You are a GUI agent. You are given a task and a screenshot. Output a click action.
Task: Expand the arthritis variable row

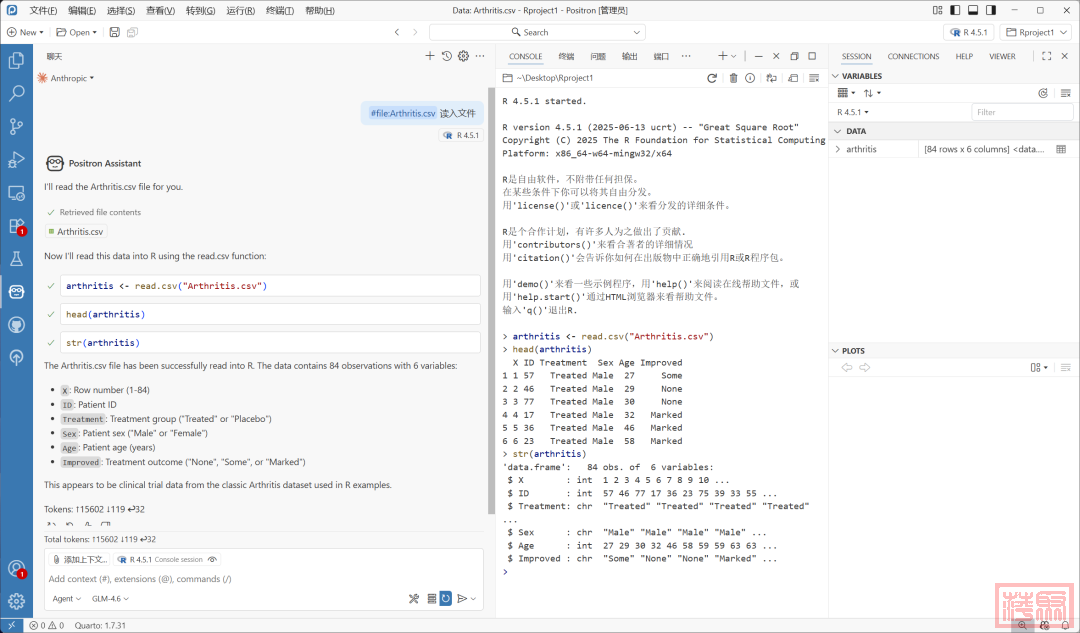point(837,149)
